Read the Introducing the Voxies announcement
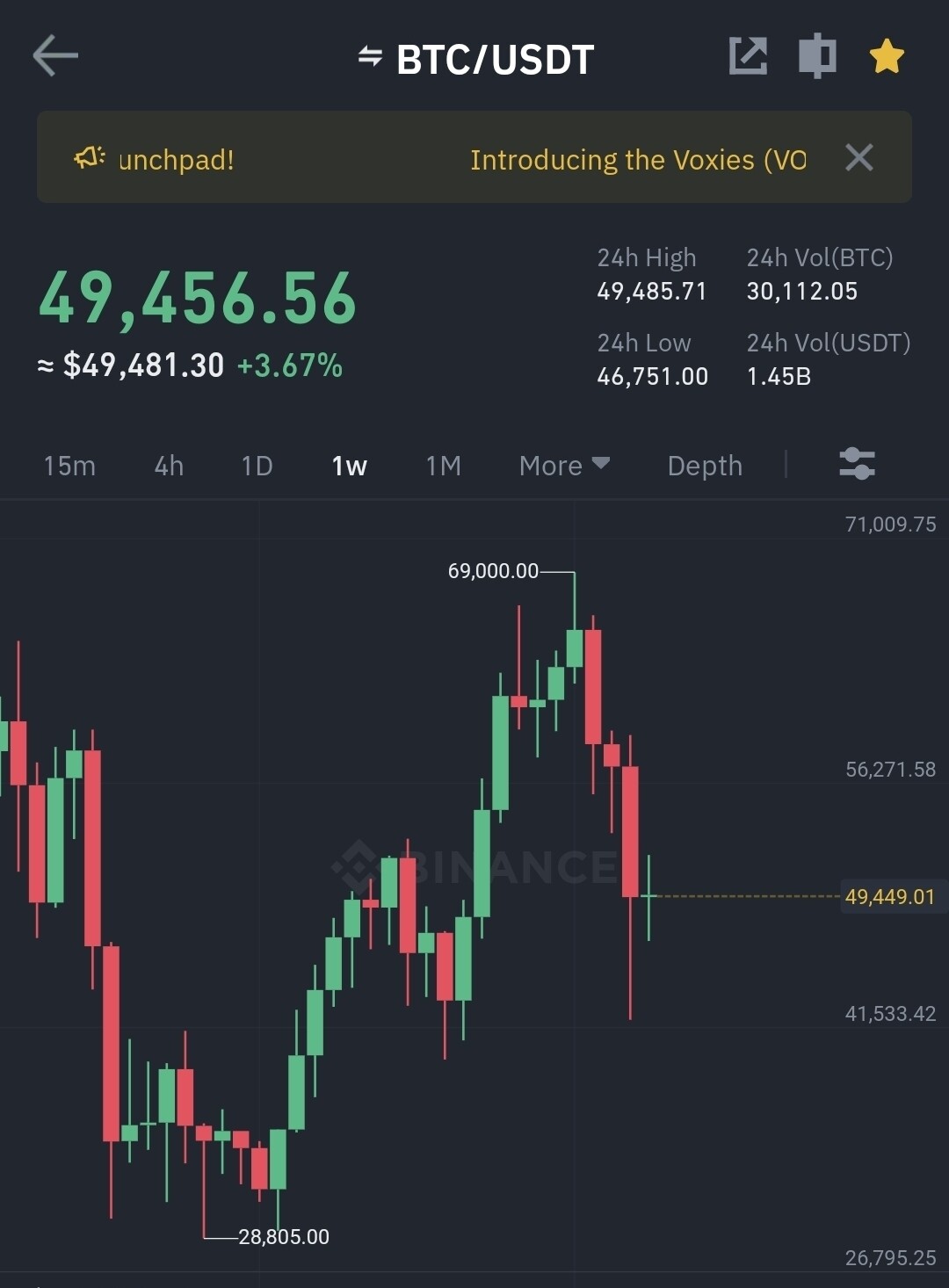Viewport: 949px width, 1288px height. 637,160
